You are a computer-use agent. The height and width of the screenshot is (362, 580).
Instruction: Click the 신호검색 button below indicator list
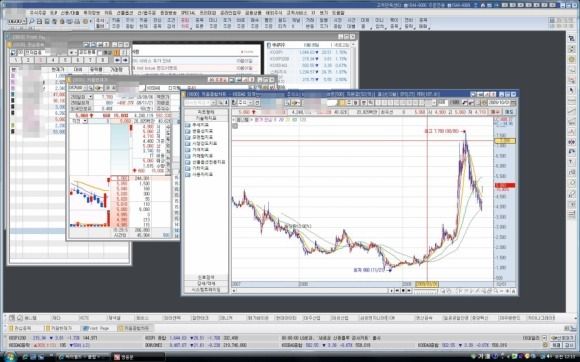(x=206, y=277)
